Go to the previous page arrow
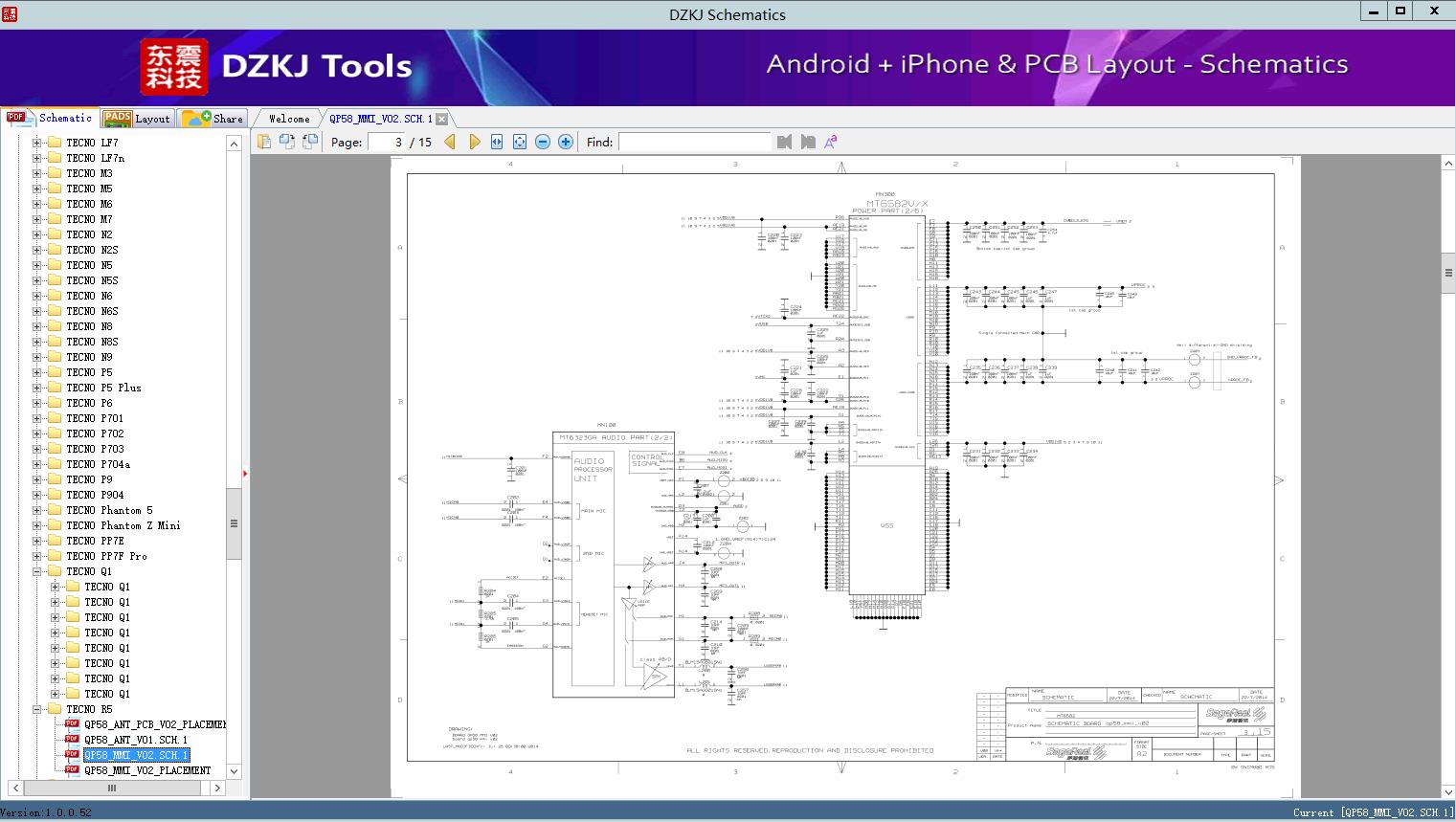Viewport: 1456px width, 822px height. tap(450, 142)
